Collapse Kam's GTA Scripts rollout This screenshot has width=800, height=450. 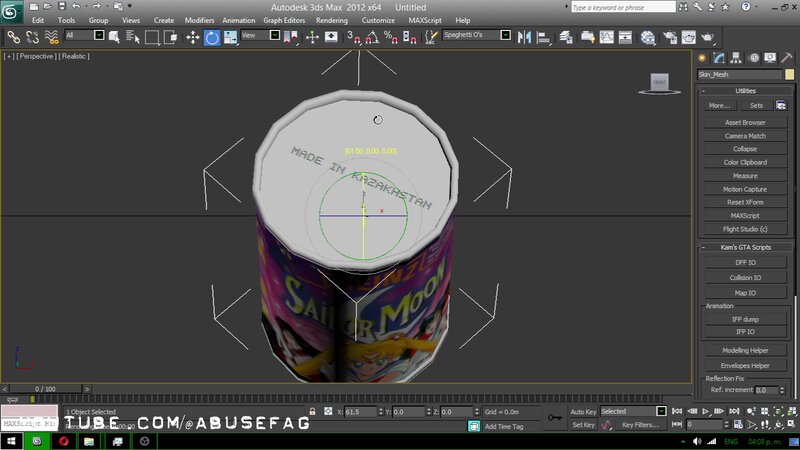745,247
